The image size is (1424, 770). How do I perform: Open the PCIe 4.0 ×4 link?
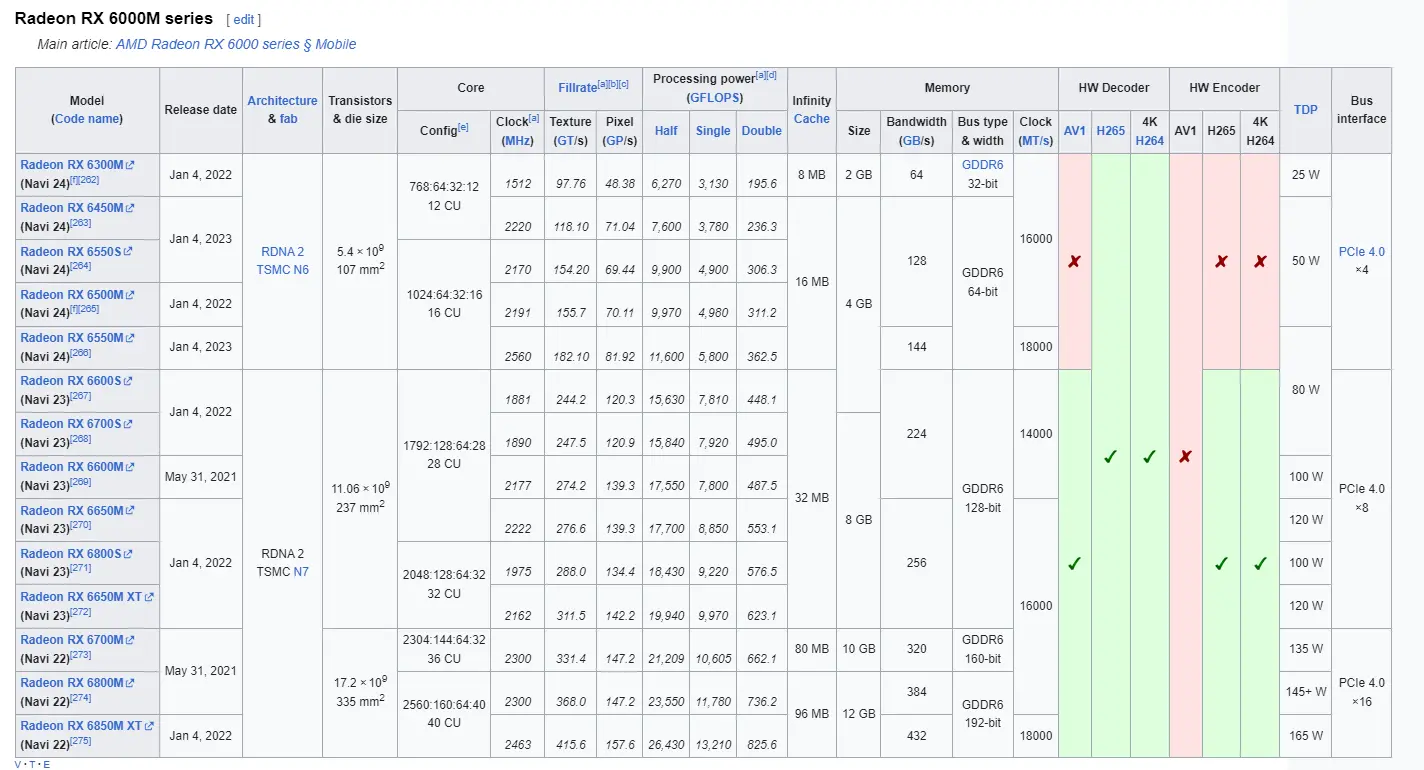point(1362,252)
